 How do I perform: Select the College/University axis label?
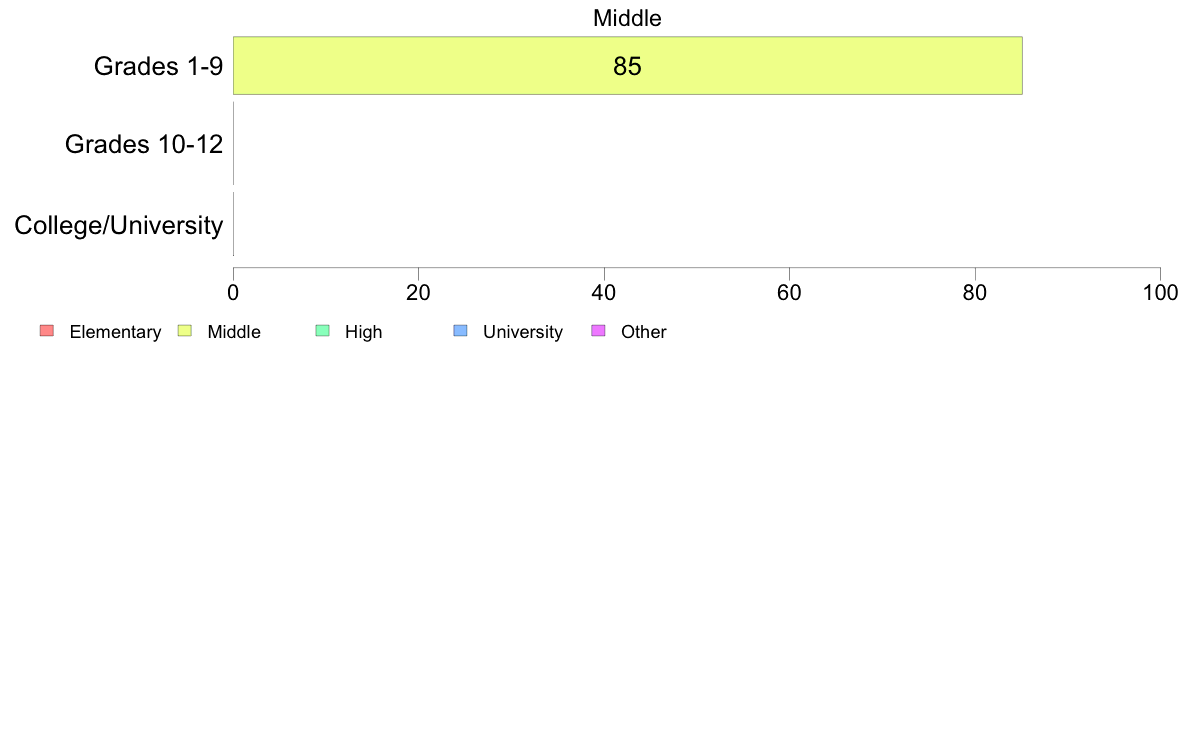pos(118,225)
